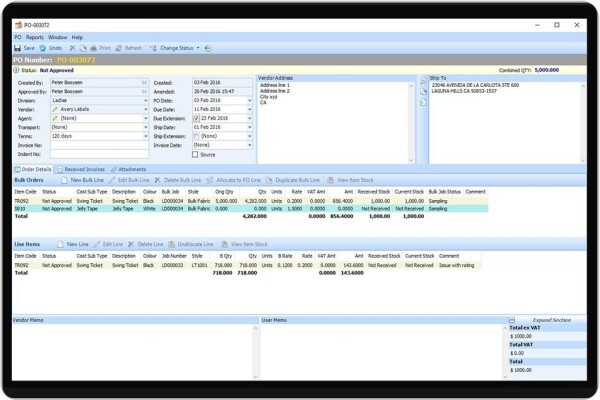Image resolution: width=600 pixels, height=400 pixels.
Task: Click the Allocate to PO Line icon
Action: pyautogui.click(x=210, y=180)
